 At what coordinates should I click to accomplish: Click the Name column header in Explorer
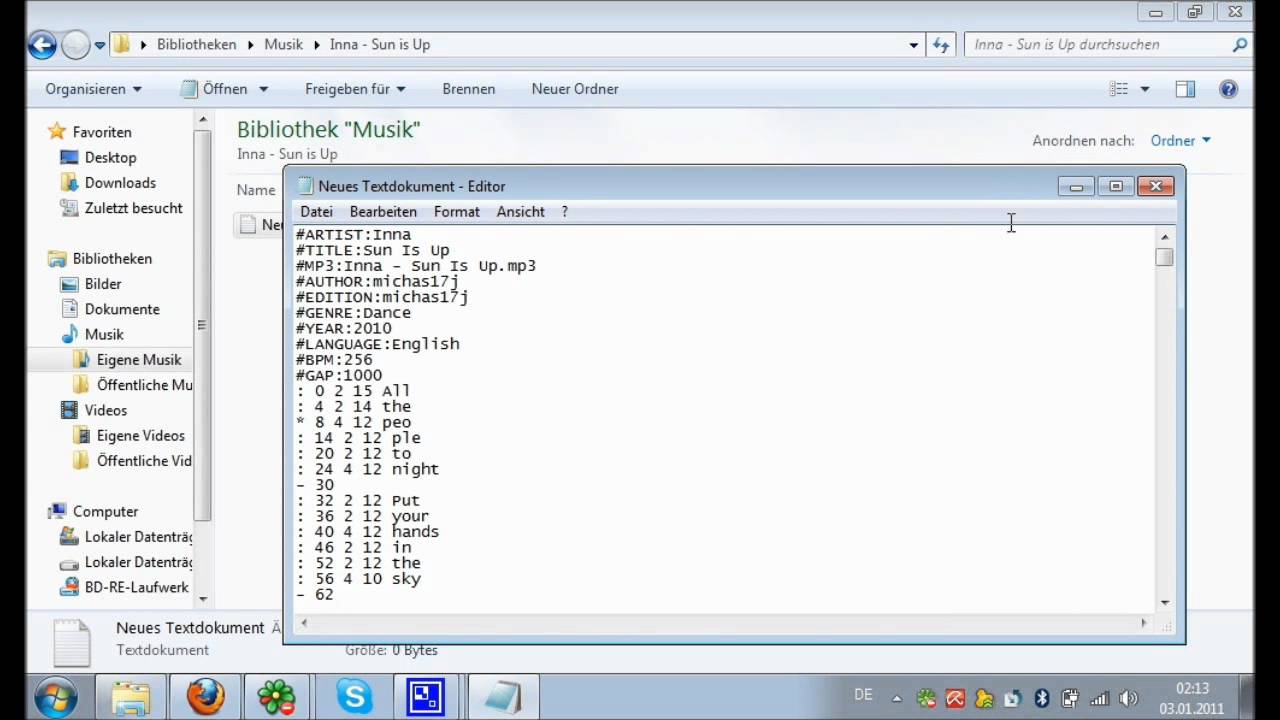pyautogui.click(x=256, y=190)
